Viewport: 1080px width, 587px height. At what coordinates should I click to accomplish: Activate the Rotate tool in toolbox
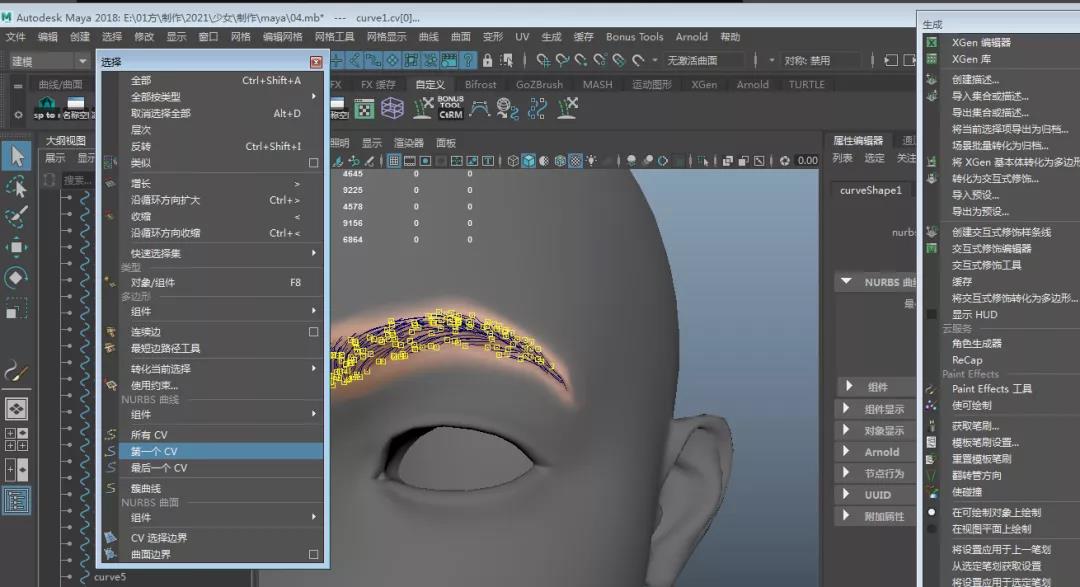17,277
